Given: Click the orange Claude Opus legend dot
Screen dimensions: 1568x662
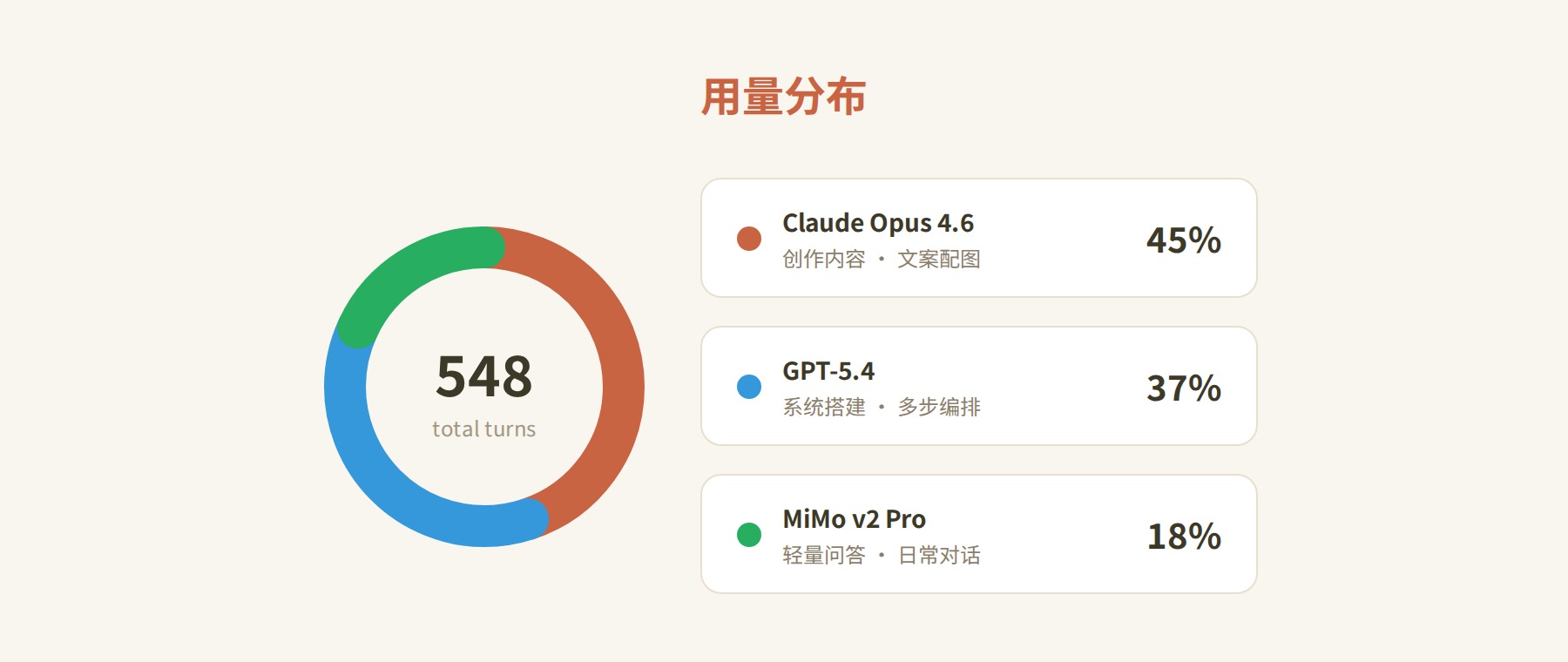Looking at the screenshot, I should (749, 239).
